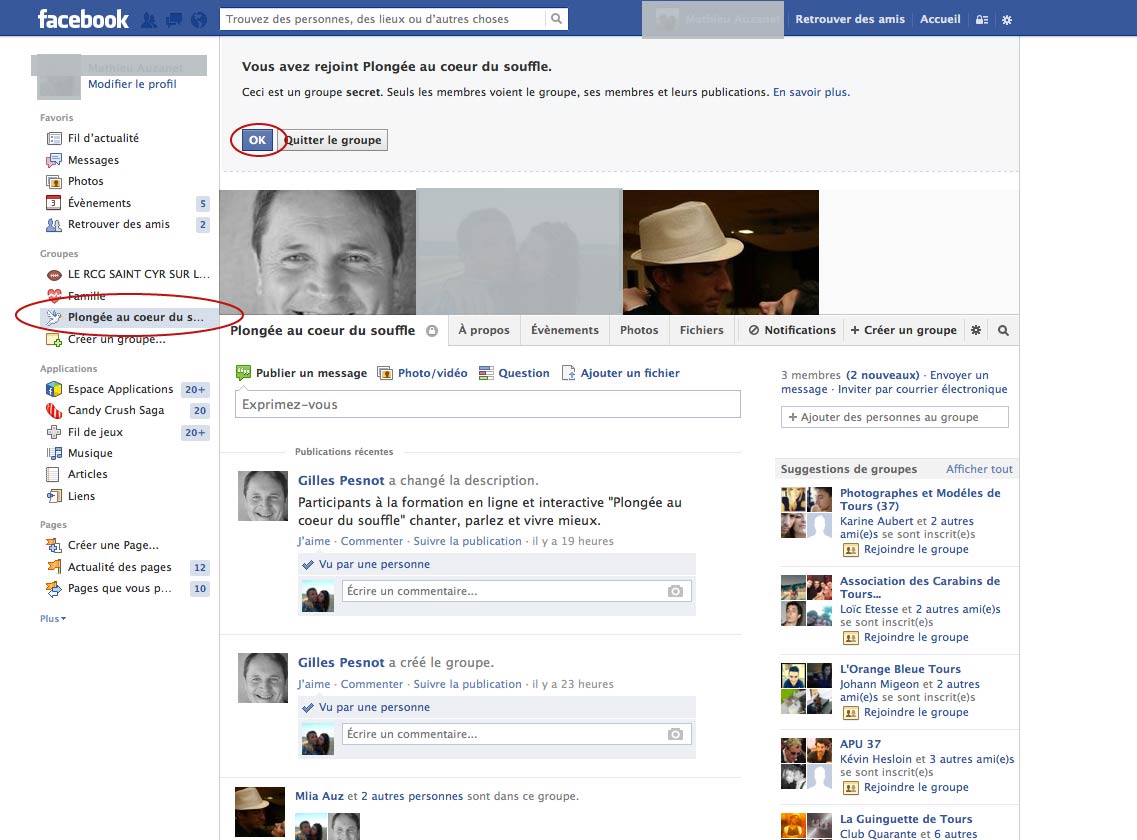Click the friend requests icon in header
The height and width of the screenshot is (840, 1137).
149,19
